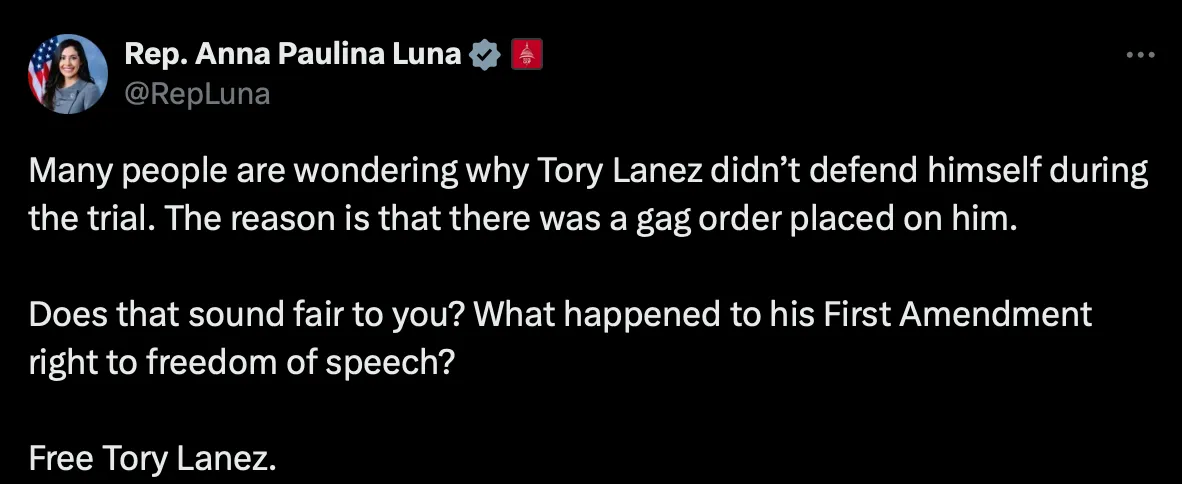The image size is (1182, 484).
Task: Open the three-dot more options menu
Action: click(x=1140, y=54)
